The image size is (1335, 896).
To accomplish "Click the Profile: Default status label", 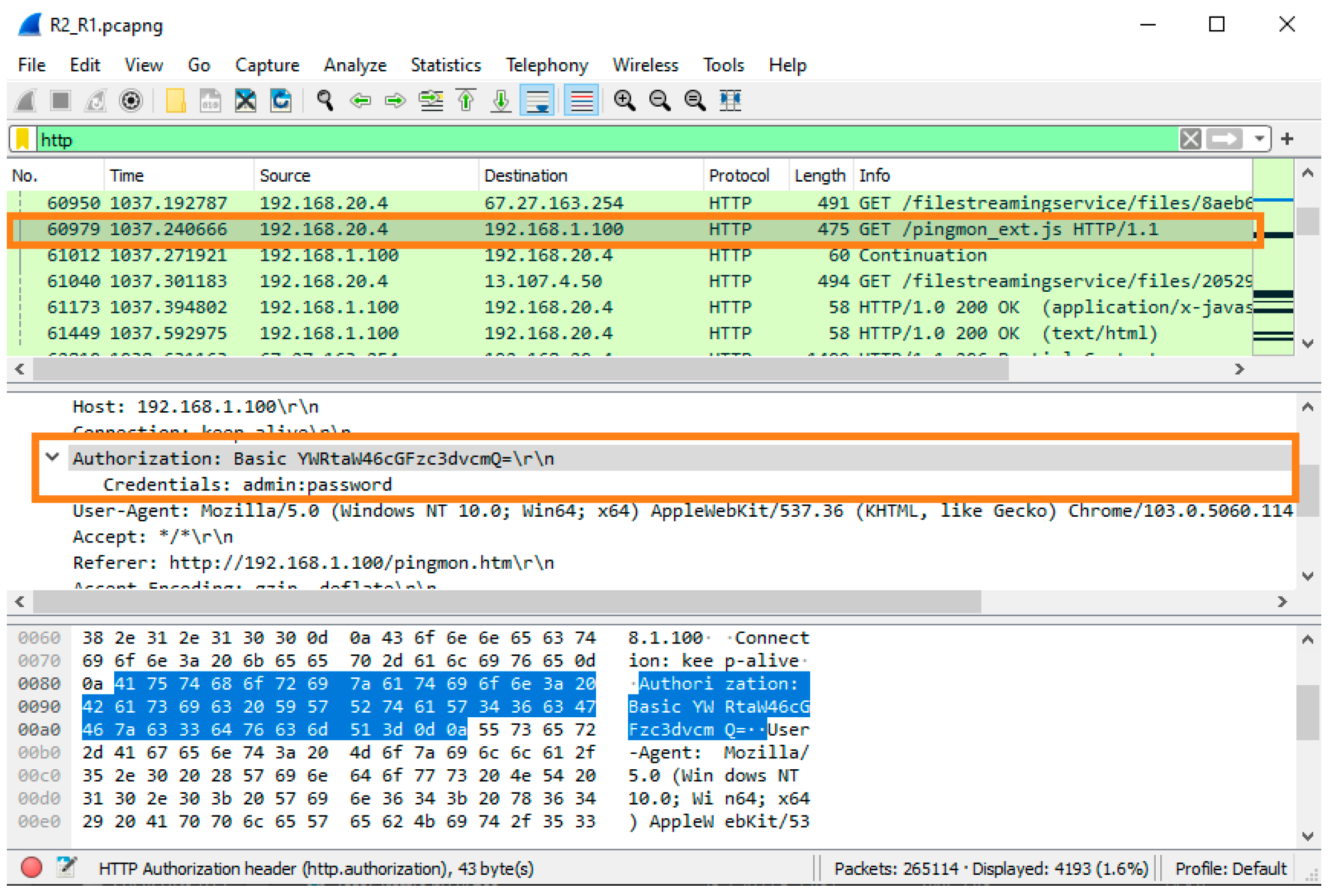I will [x=1230, y=869].
